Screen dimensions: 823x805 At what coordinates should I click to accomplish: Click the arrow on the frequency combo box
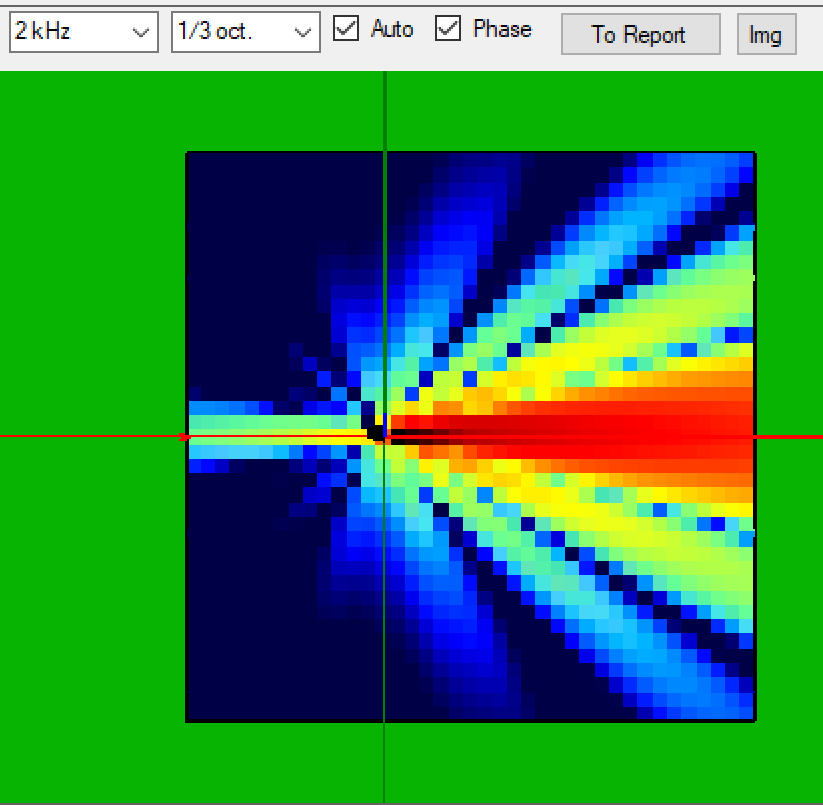coord(140,32)
